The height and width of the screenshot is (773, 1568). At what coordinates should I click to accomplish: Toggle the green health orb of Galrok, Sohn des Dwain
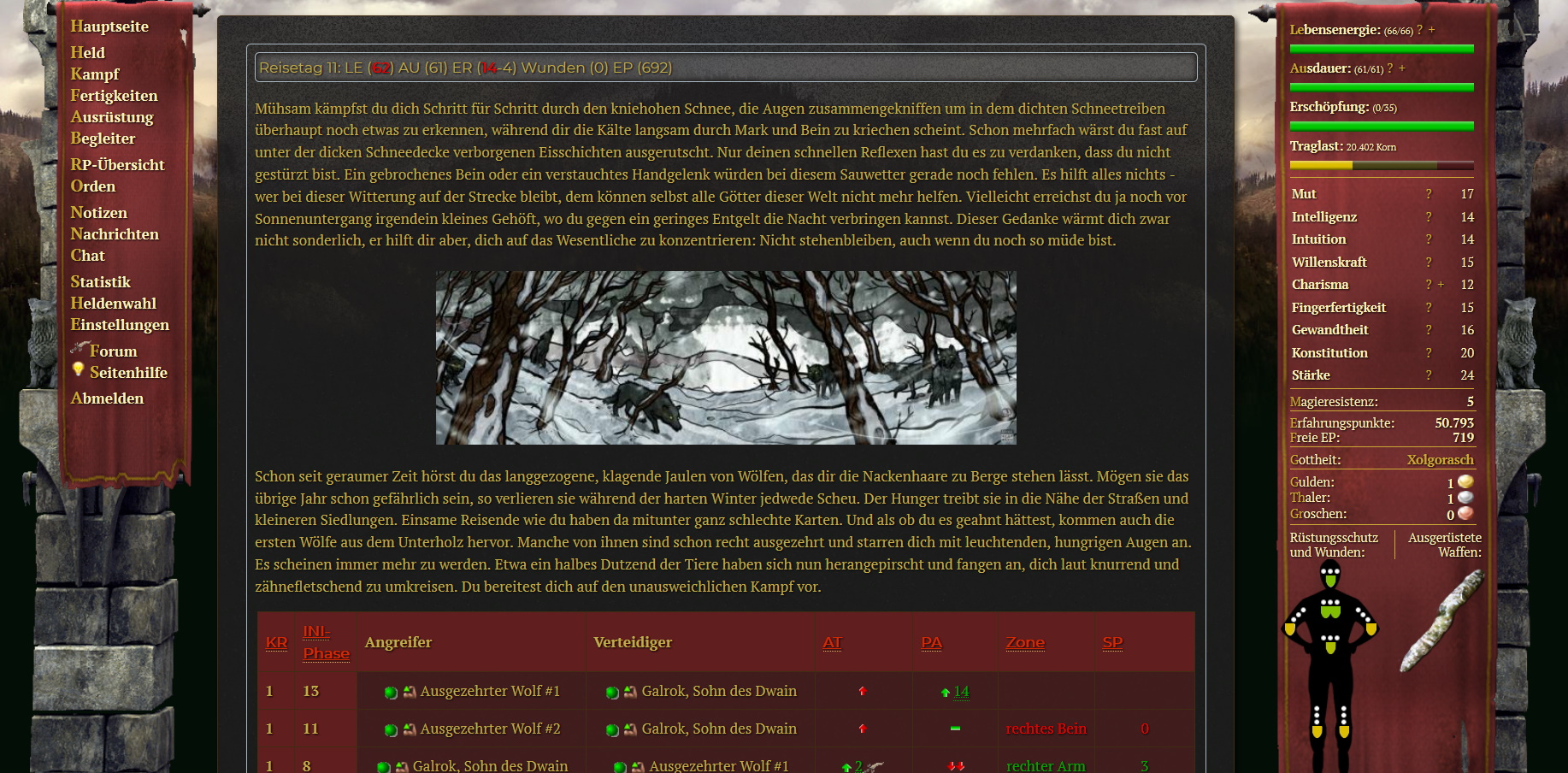pos(610,691)
